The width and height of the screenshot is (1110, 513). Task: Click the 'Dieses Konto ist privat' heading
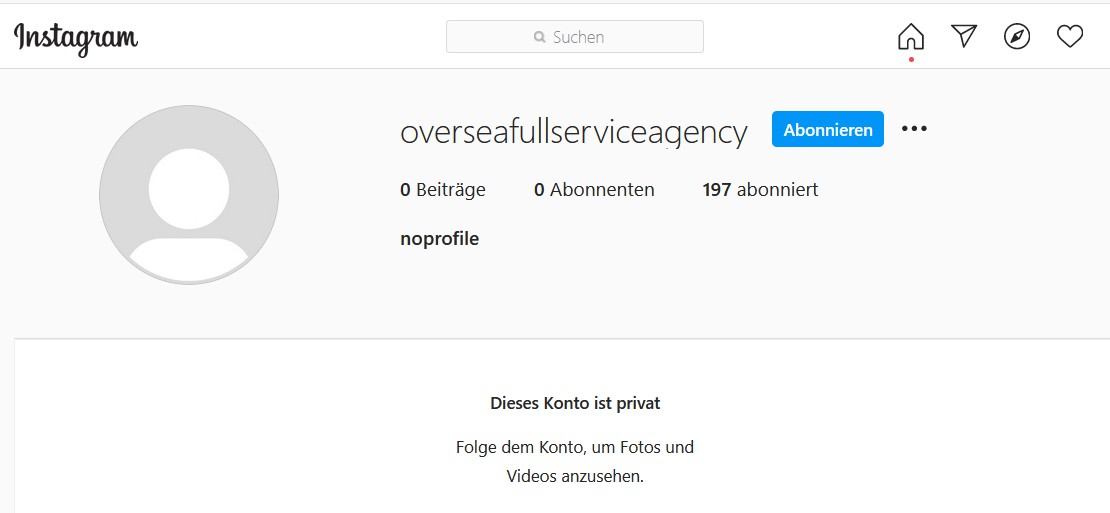pyautogui.click(x=575, y=403)
